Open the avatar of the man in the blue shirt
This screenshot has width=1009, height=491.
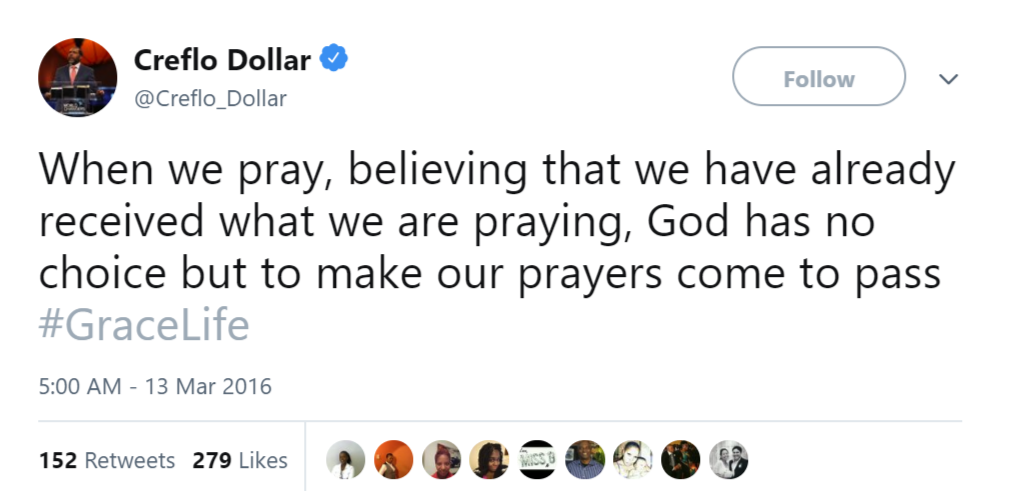point(585,460)
